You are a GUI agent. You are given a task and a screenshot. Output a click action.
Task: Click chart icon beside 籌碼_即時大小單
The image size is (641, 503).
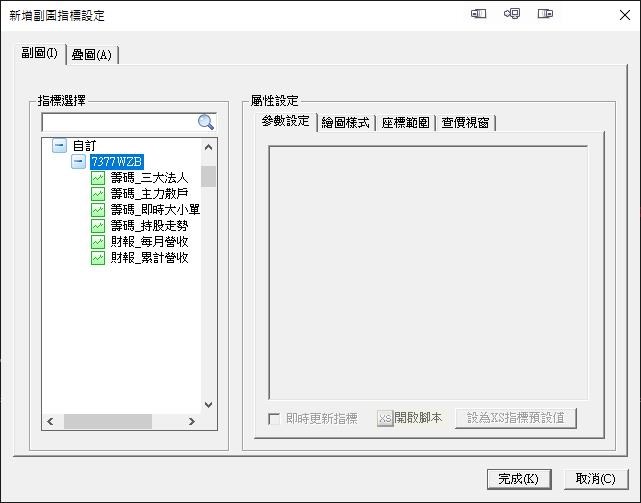[98, 210]
